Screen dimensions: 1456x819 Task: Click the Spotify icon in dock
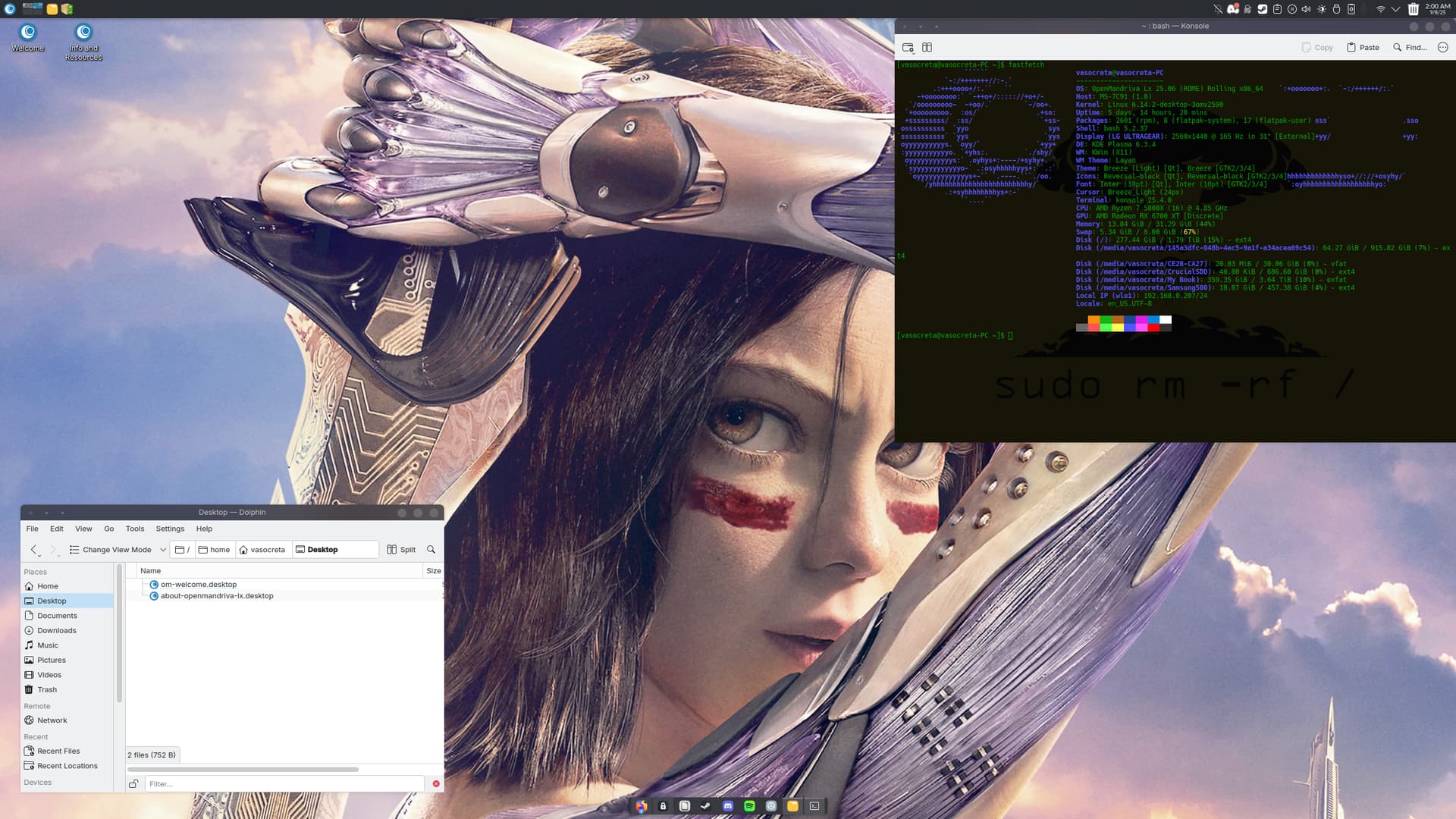coord(749,806)
